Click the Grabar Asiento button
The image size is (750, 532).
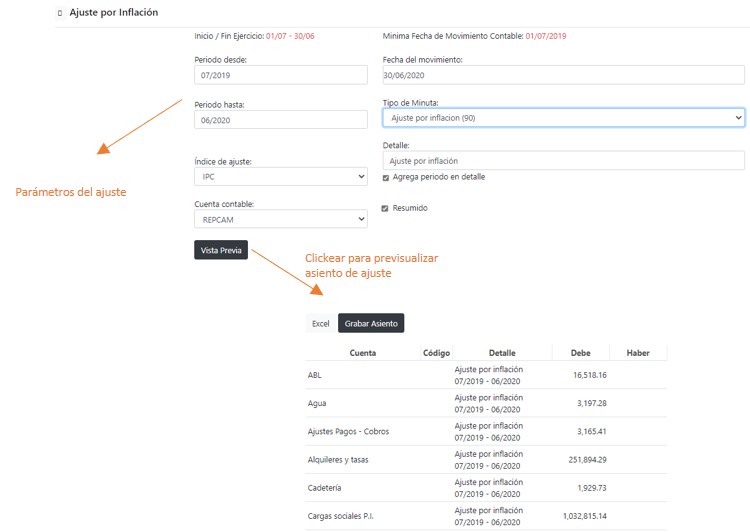pos(371,324)
